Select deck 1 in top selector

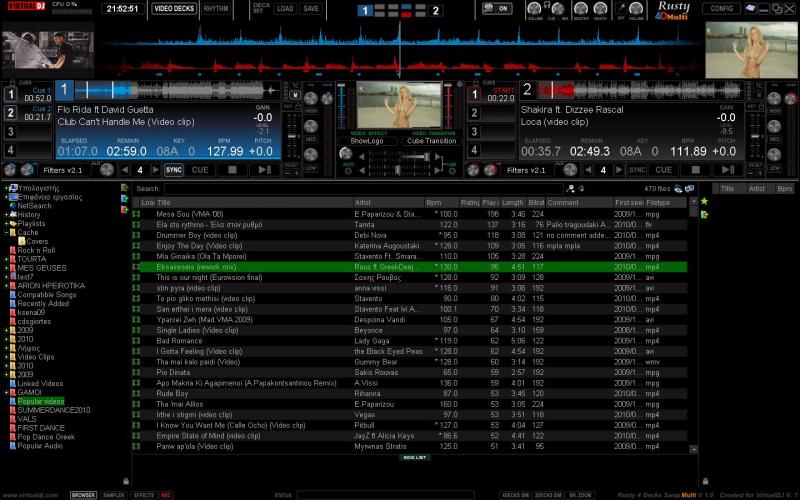point(364,10)
